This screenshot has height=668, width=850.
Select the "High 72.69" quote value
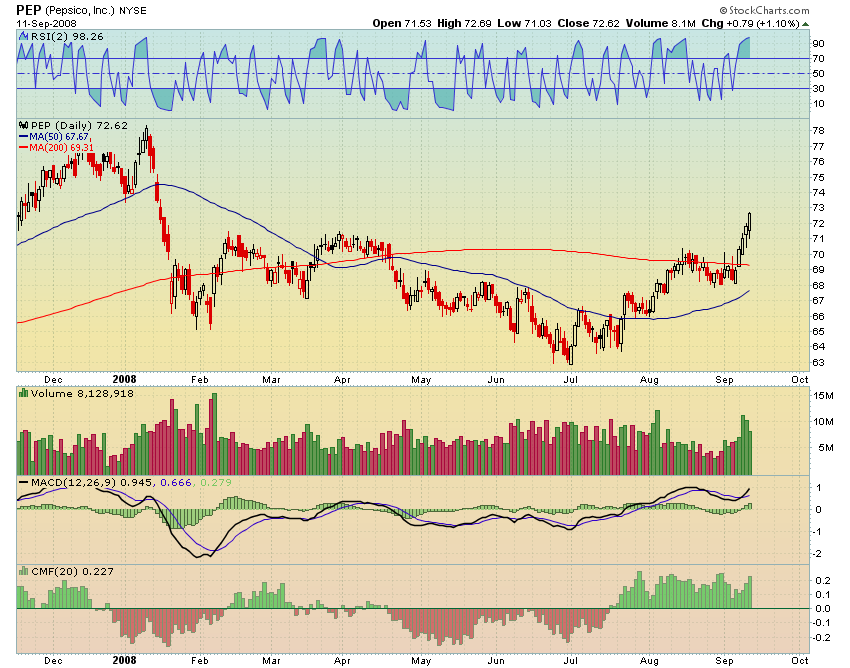click(x=464, y=23)
